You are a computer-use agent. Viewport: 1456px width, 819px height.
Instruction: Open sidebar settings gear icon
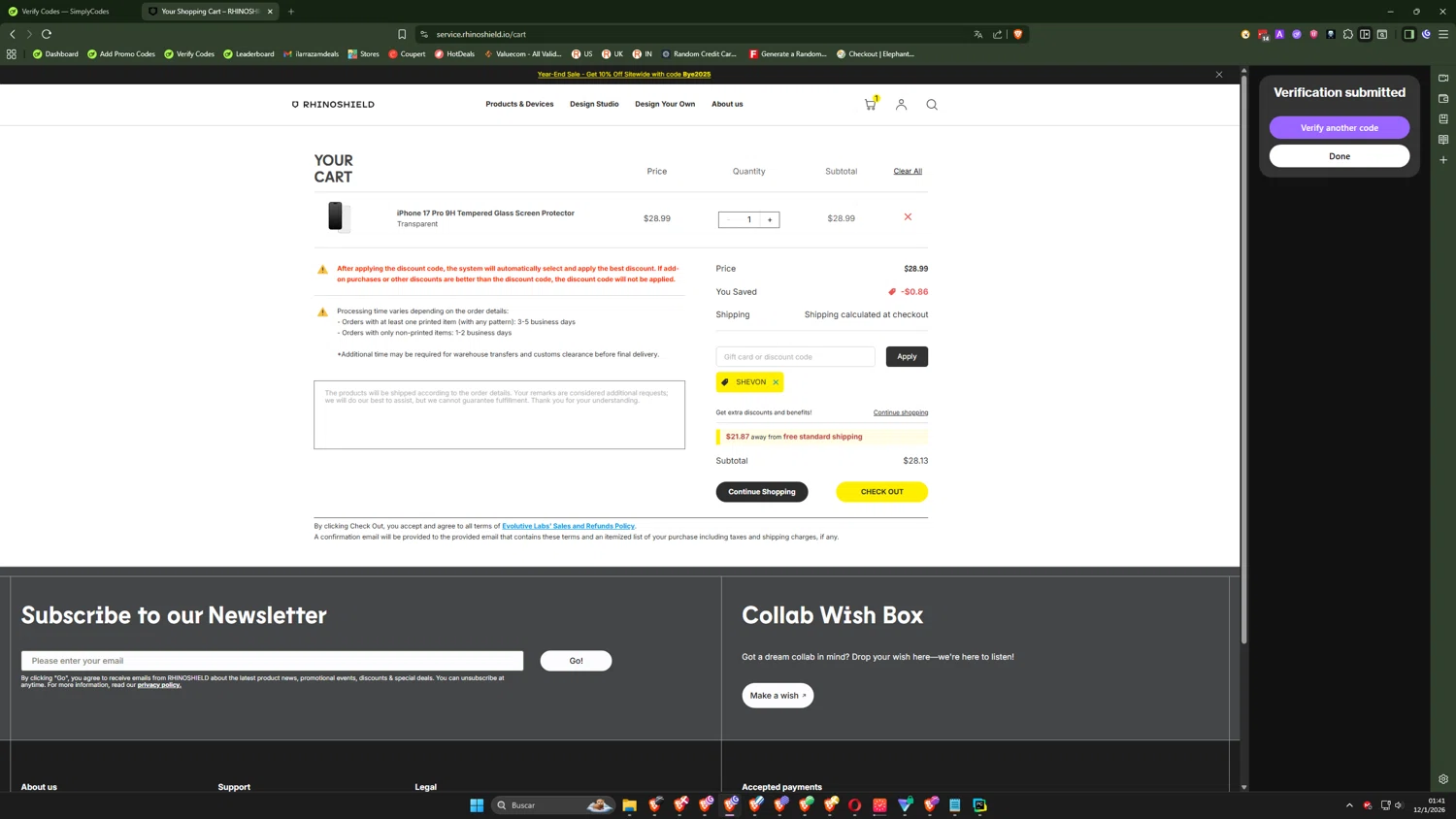coord(1443,779)
